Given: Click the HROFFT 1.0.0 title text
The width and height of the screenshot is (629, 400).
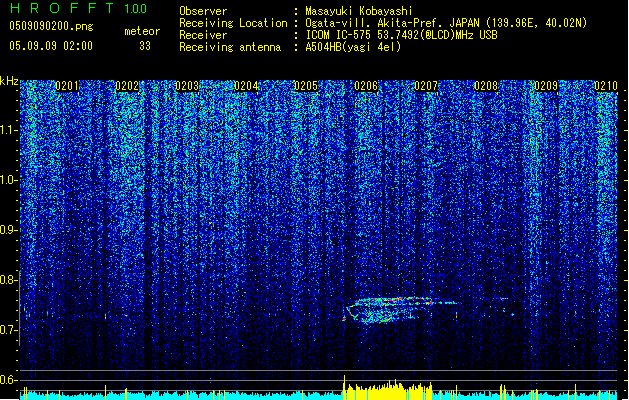Looking at the screenshot, I should pos(79,8).
